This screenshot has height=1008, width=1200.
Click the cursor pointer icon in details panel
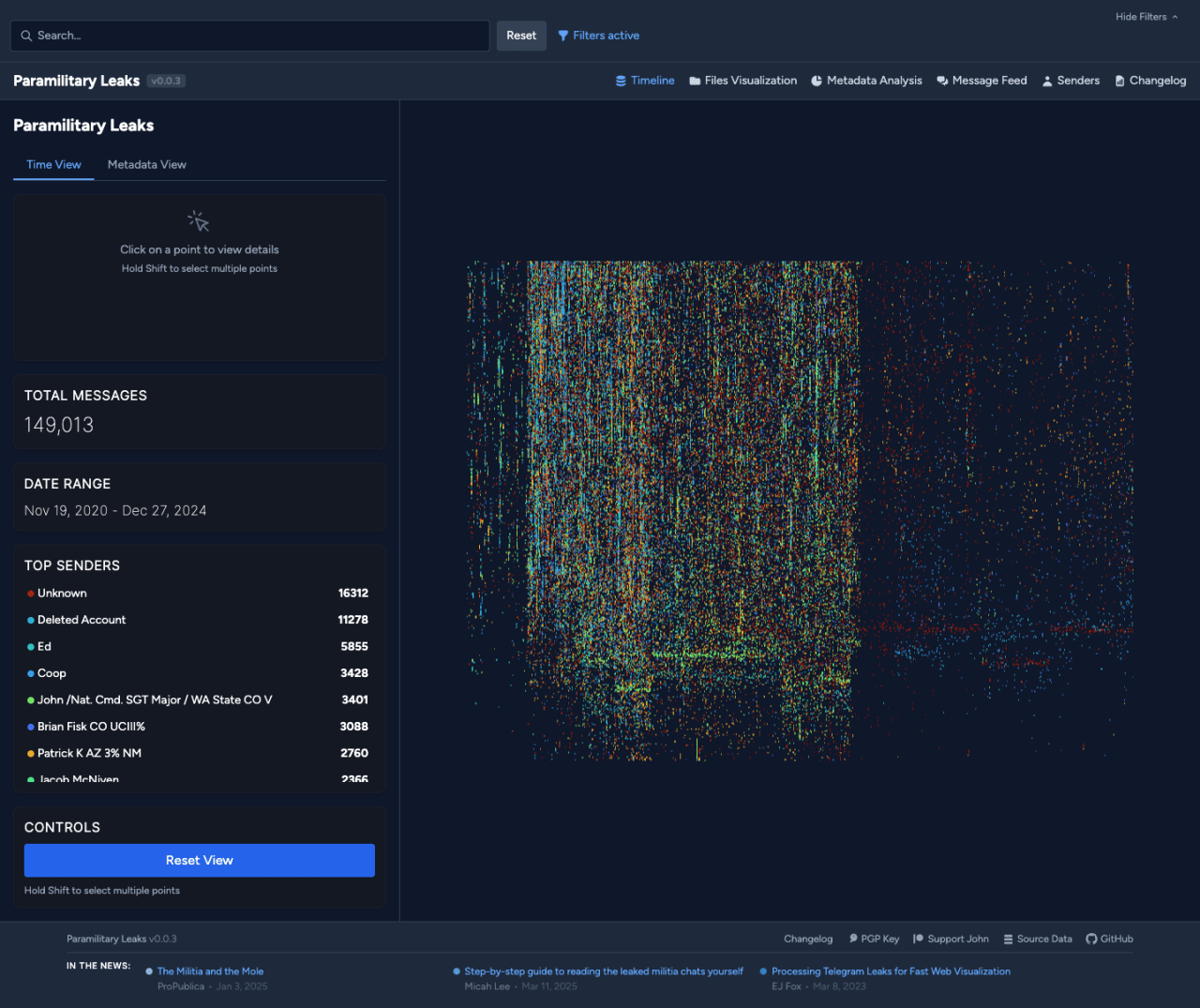coord(199,221)
